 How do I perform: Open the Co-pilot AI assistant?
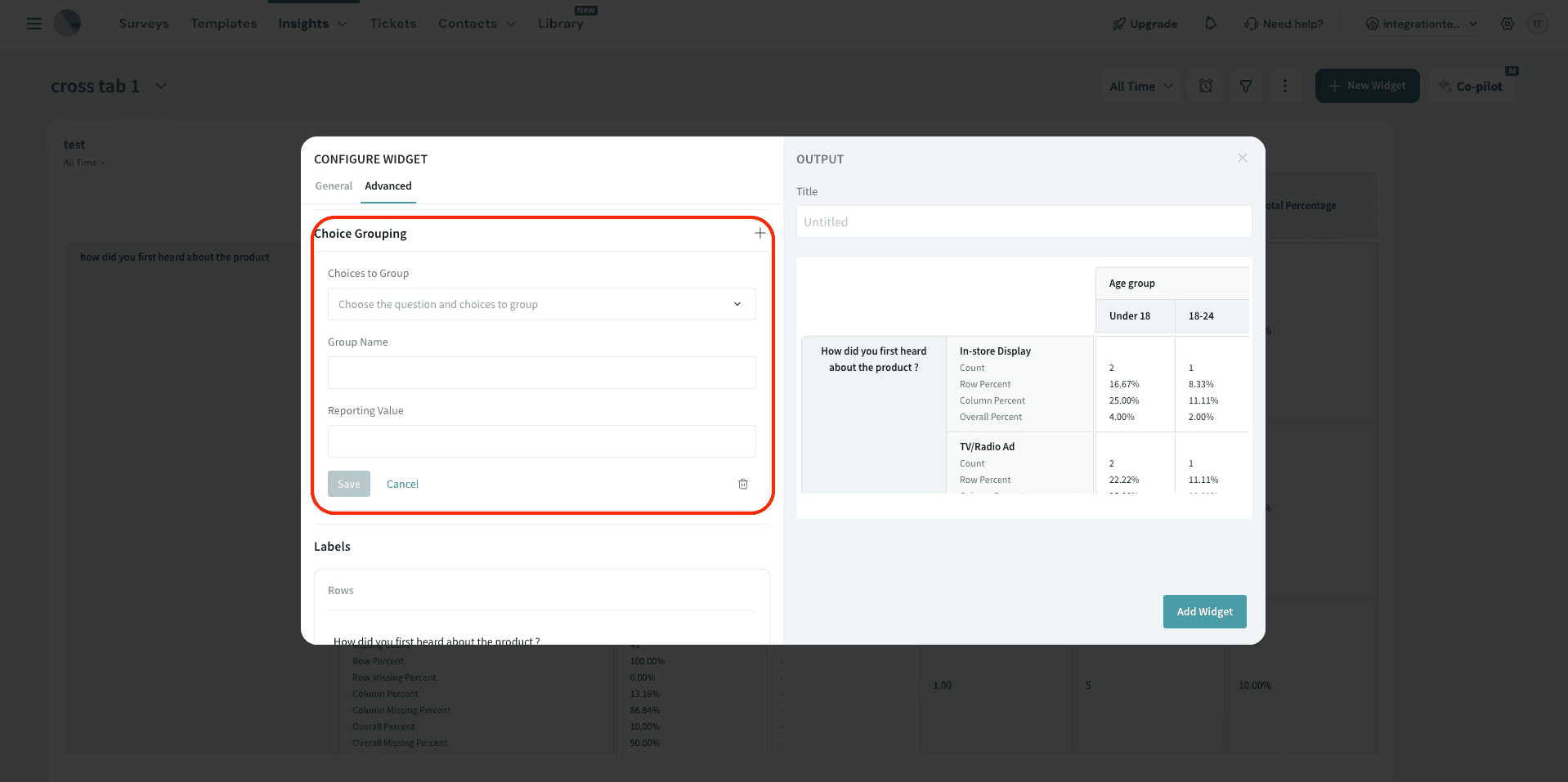click(1472, 86)
